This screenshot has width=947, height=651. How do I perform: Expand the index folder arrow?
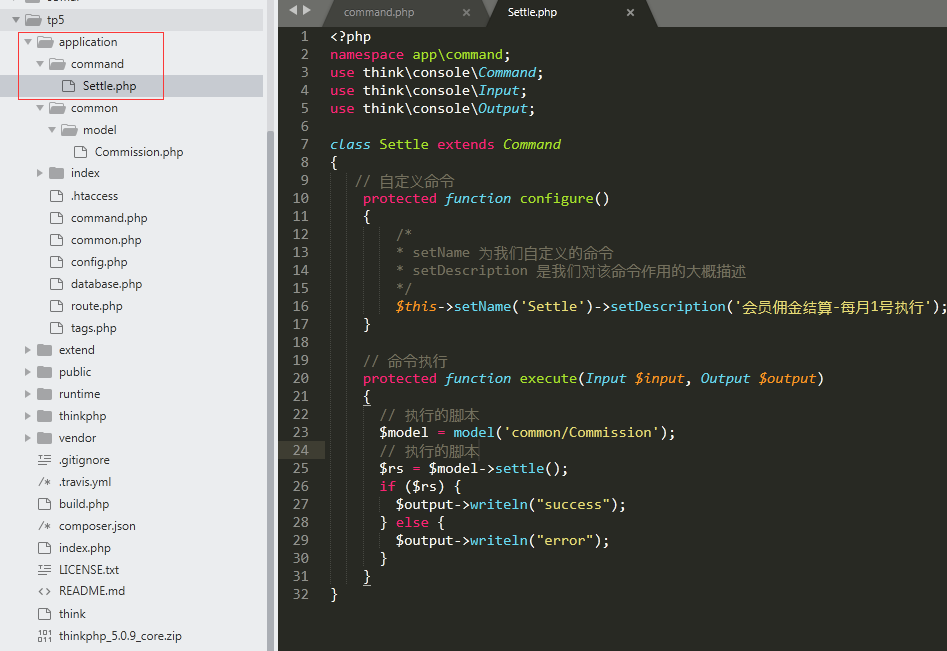(40, 173)
